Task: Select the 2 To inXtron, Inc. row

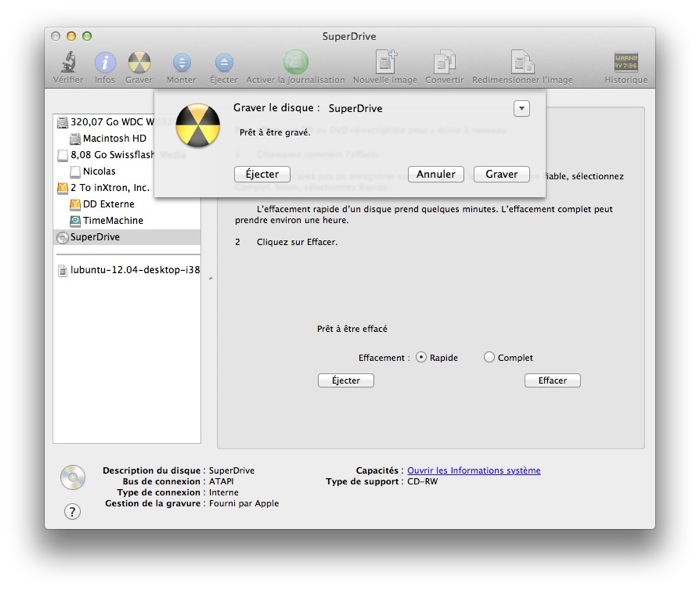Action: point(127,188)
